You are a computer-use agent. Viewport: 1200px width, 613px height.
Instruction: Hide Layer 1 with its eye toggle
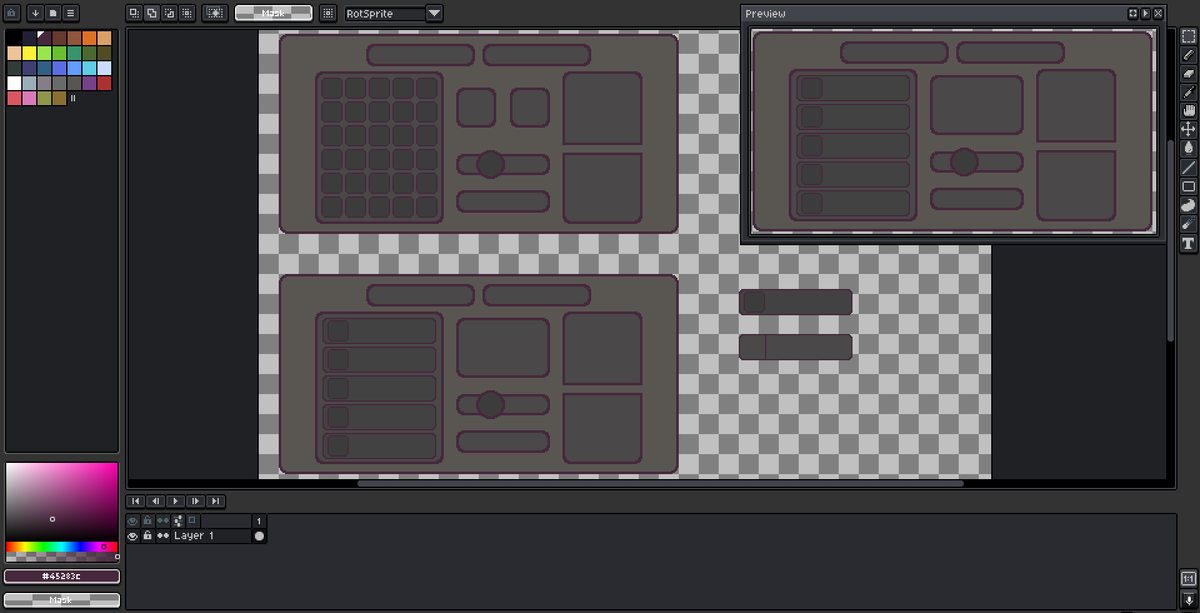pos(131,535)
